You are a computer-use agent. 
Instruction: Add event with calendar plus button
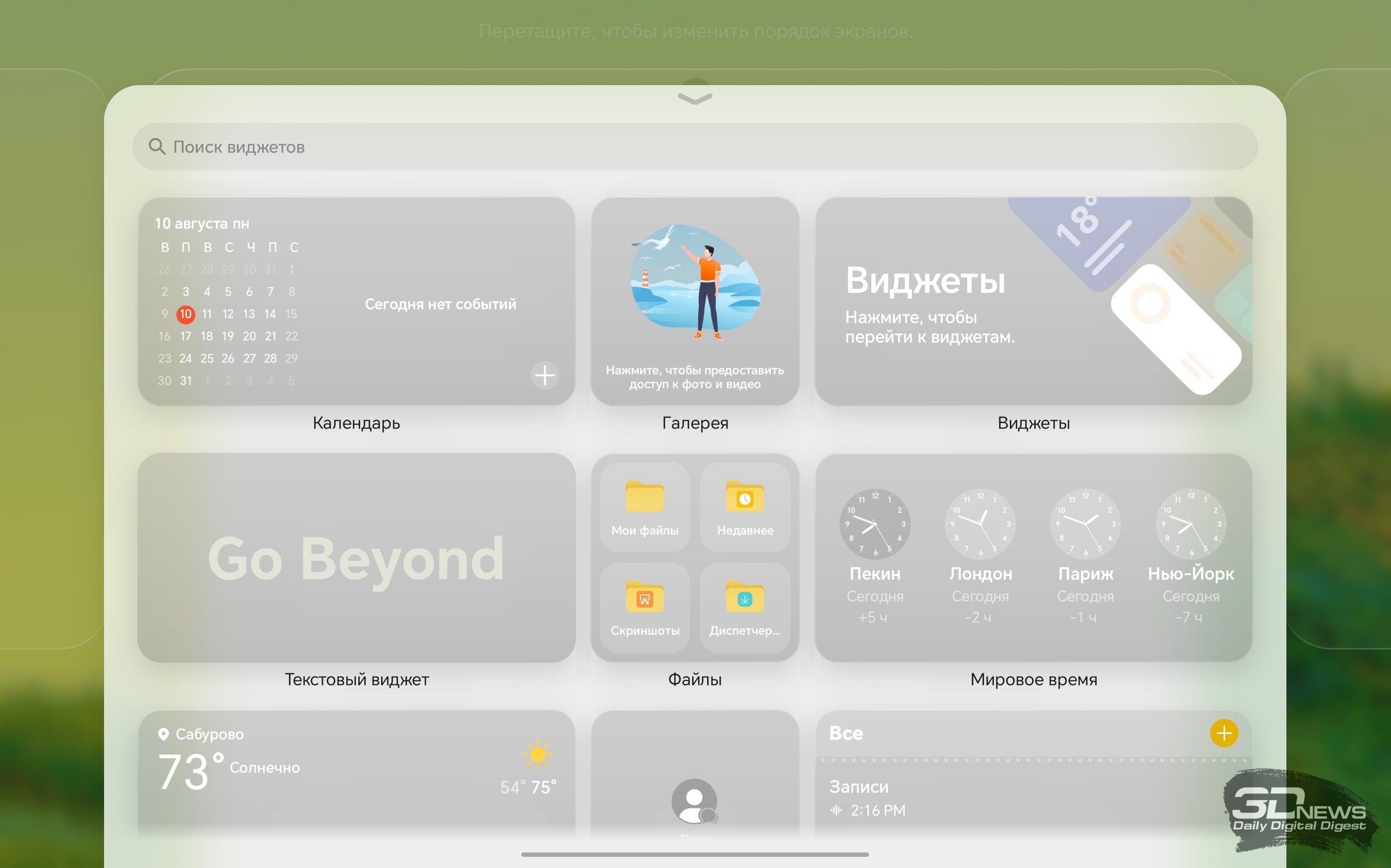(x=544, y=376)
